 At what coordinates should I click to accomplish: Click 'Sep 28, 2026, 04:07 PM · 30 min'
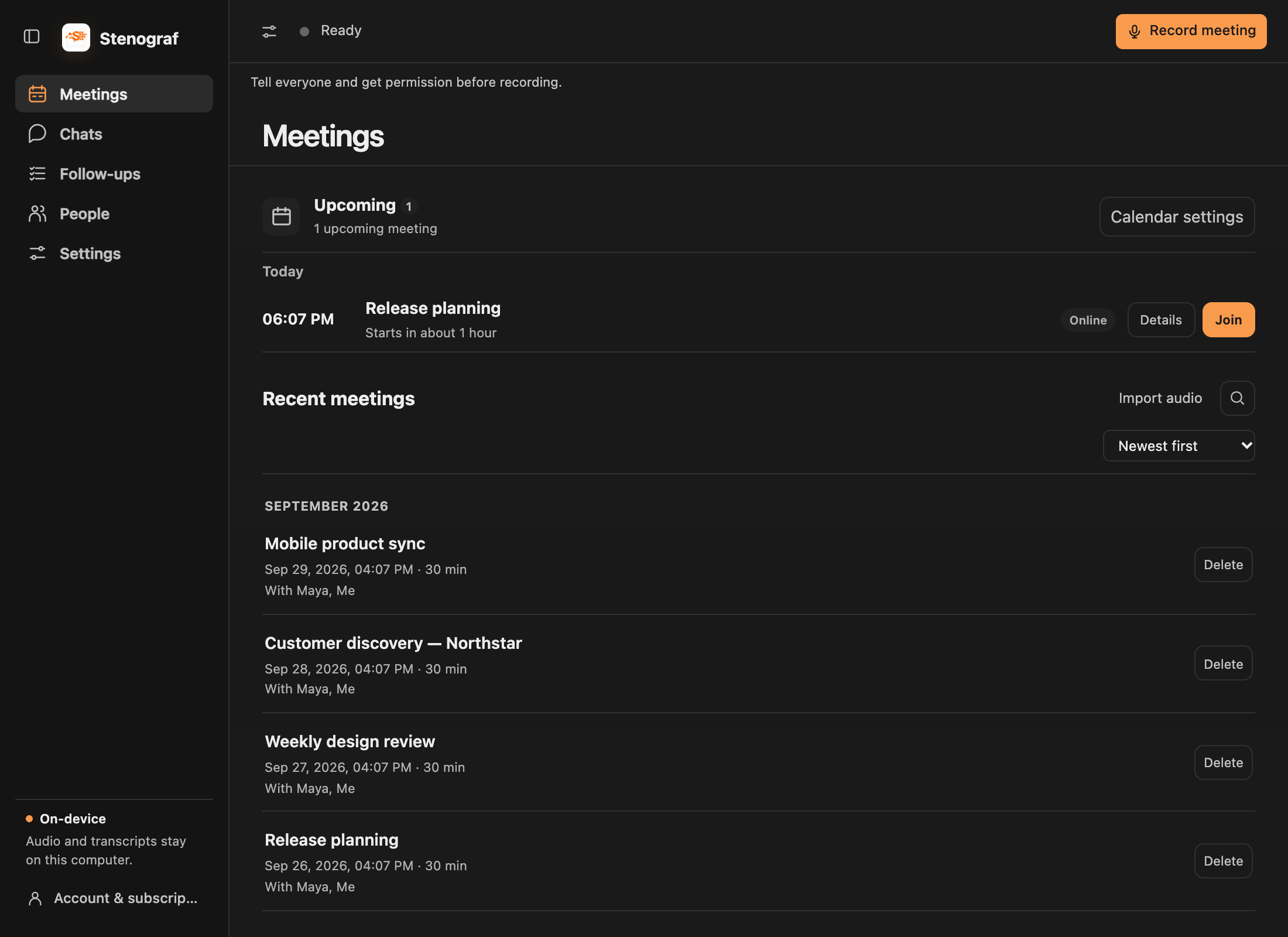pyautogui.click(x=365, y=669)
